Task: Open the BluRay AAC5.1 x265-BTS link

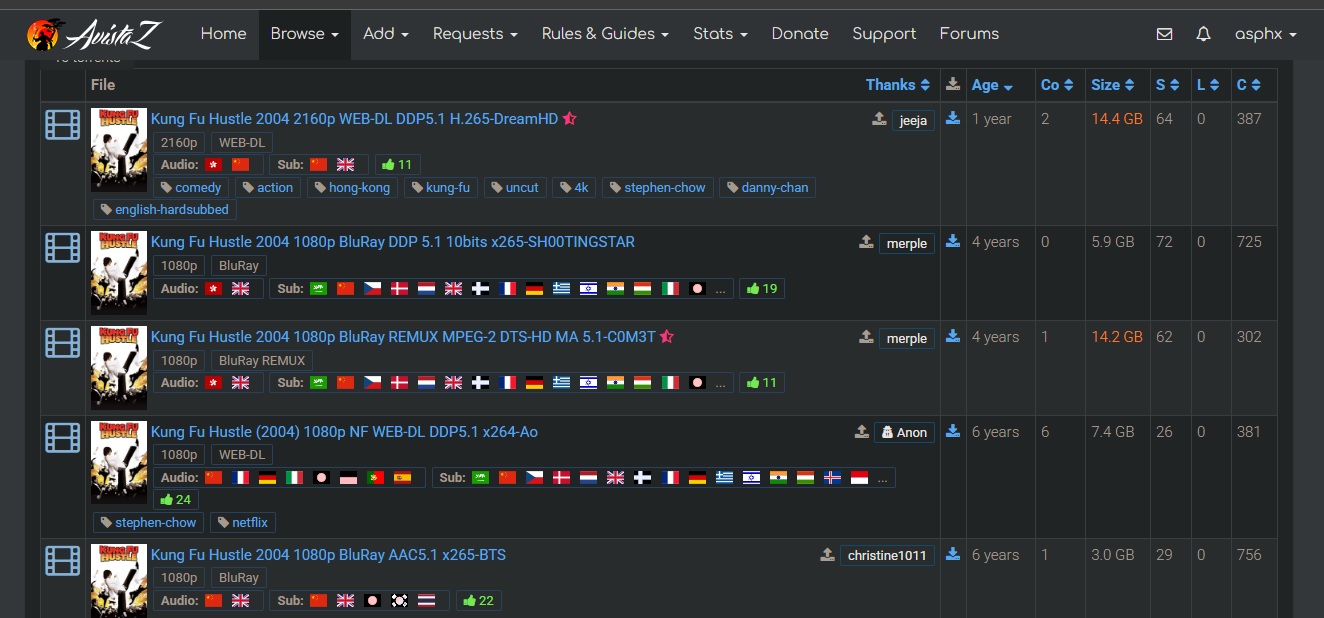Action: pos(328,555)
